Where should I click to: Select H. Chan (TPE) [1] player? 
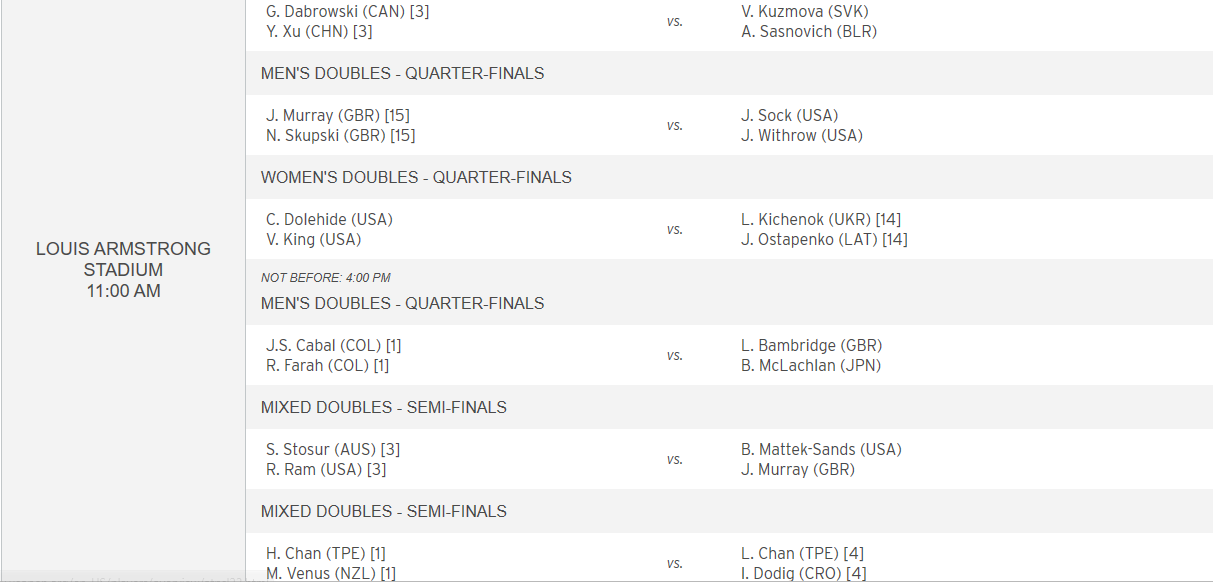pyautogui.click(x=326, y=553)
